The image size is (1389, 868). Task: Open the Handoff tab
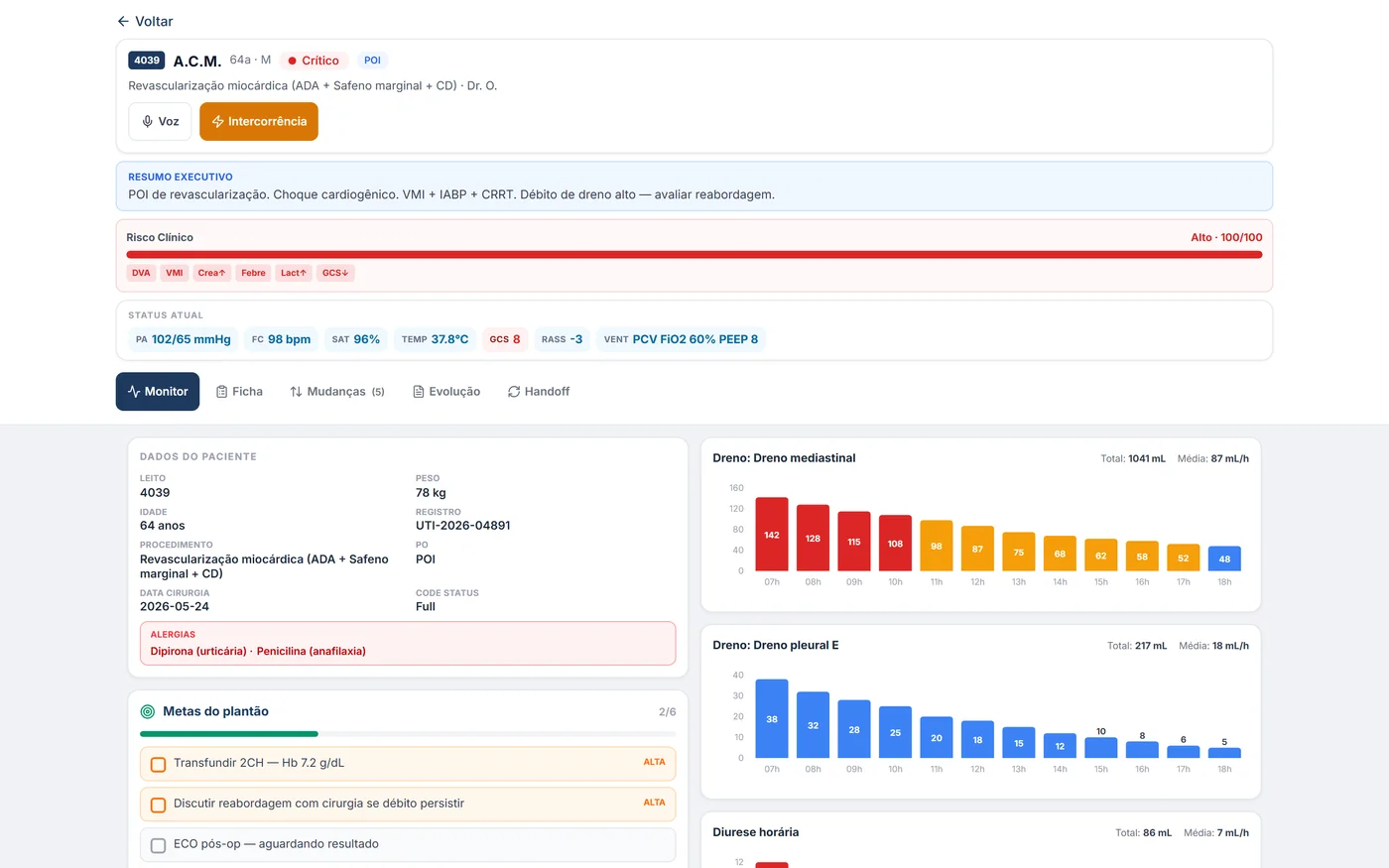coord(539,391)
